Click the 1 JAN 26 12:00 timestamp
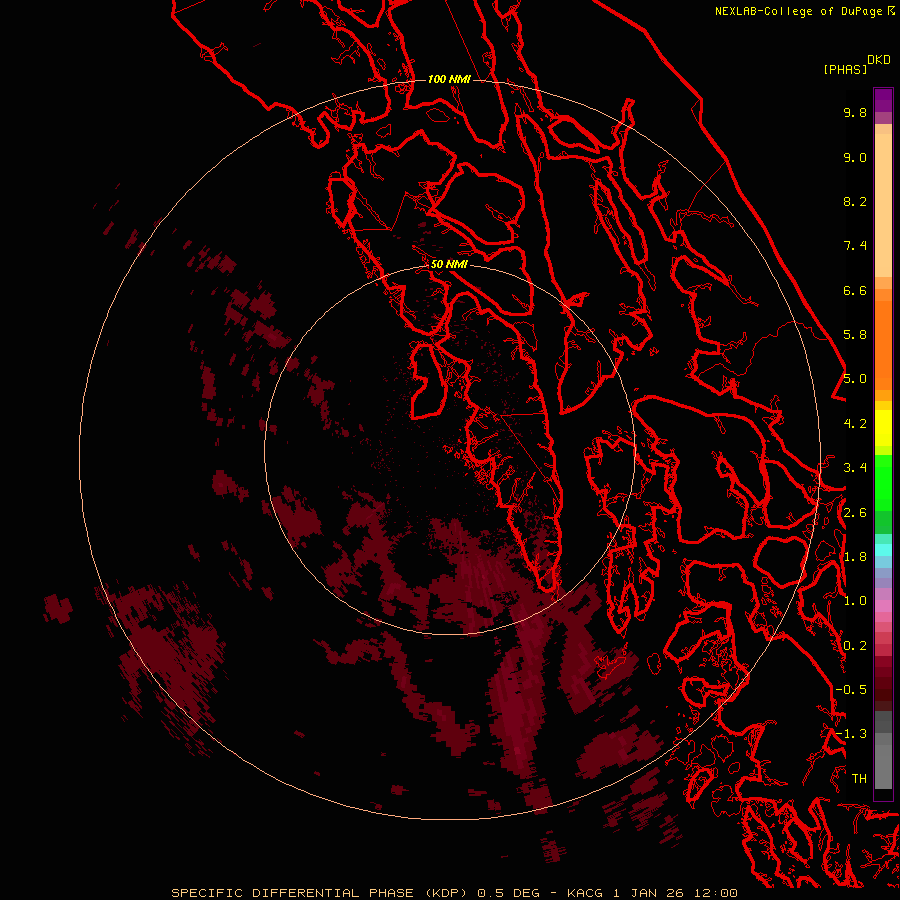 point(676,893)
